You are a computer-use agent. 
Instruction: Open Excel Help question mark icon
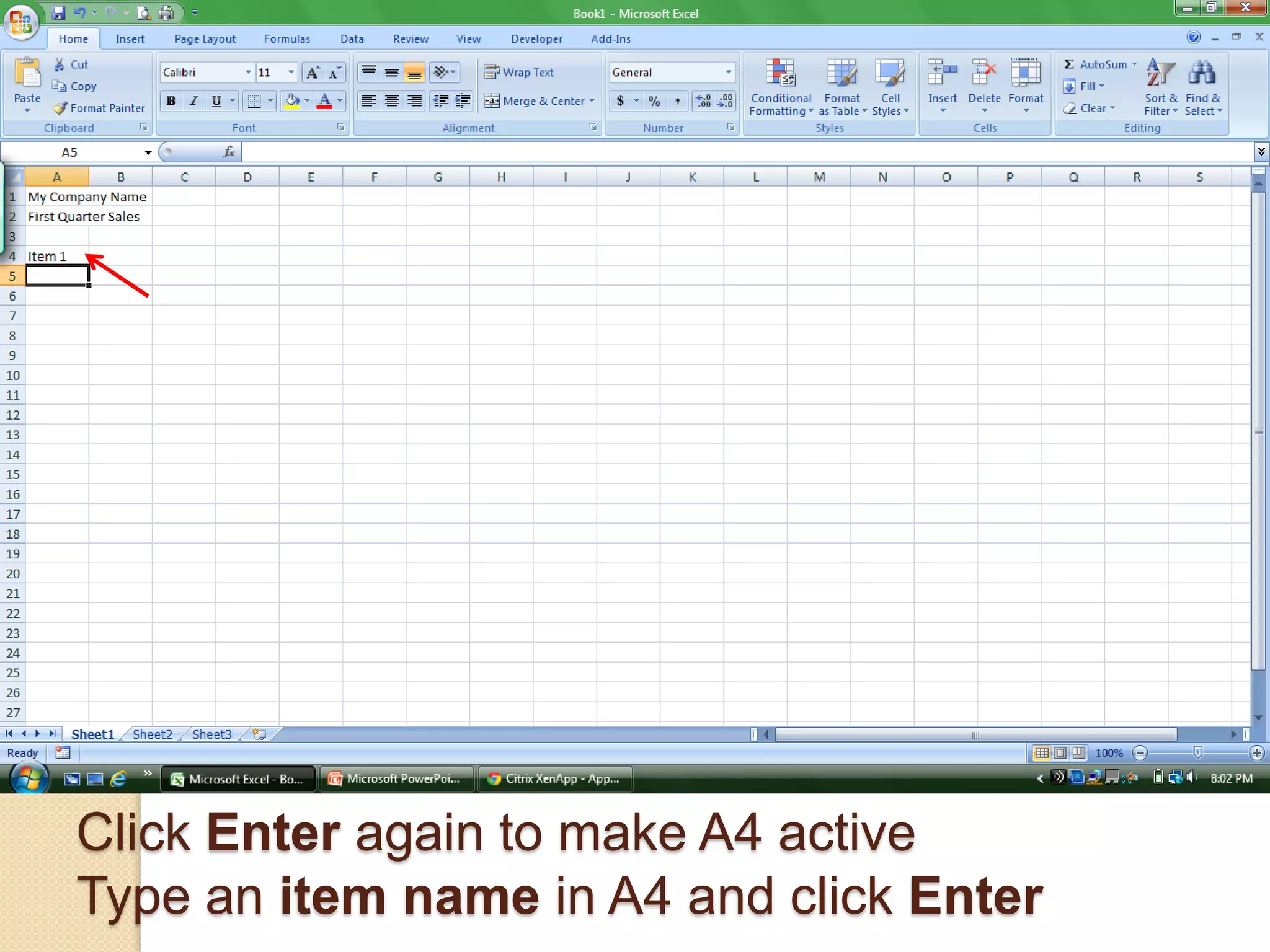pos(1194,37)
